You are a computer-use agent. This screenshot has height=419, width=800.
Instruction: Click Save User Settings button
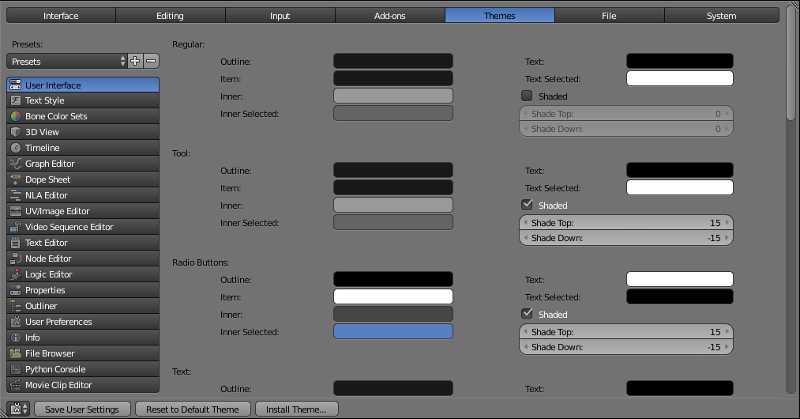point(83,409)
